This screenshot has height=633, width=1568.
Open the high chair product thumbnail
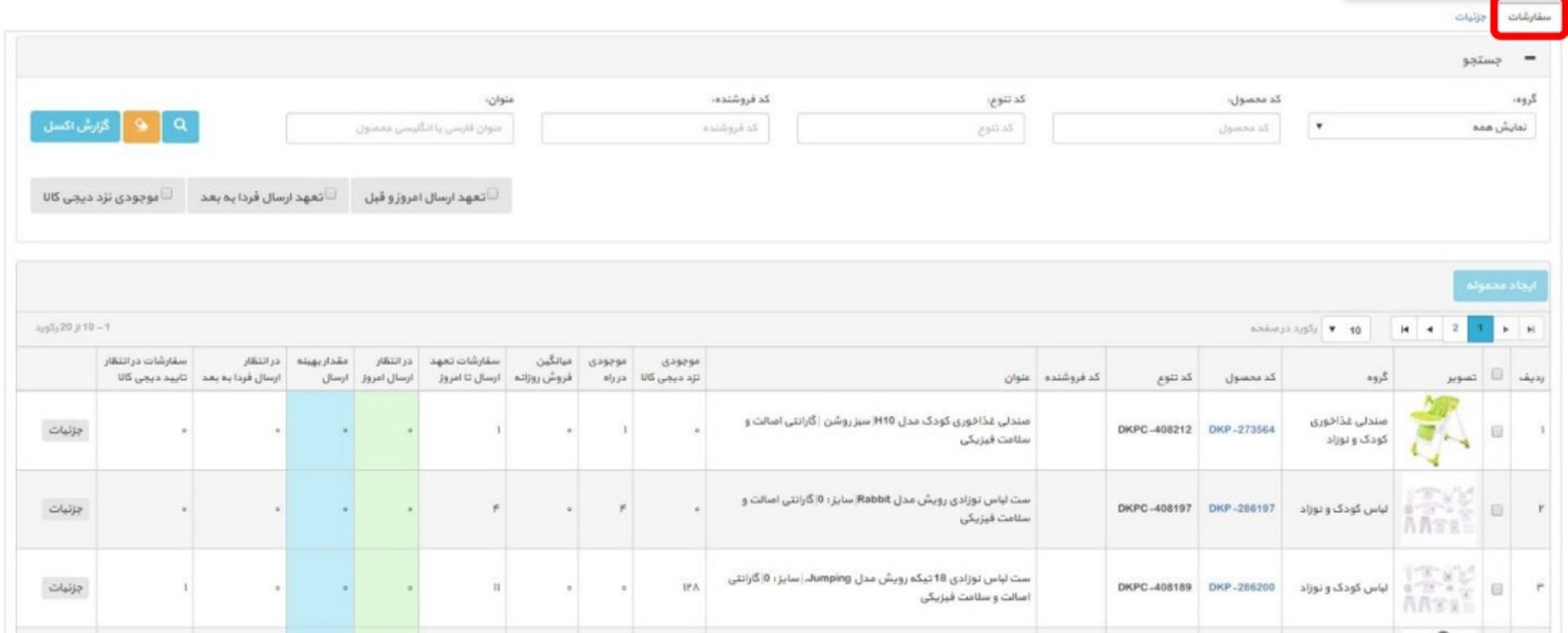(x=1439, y=430)
